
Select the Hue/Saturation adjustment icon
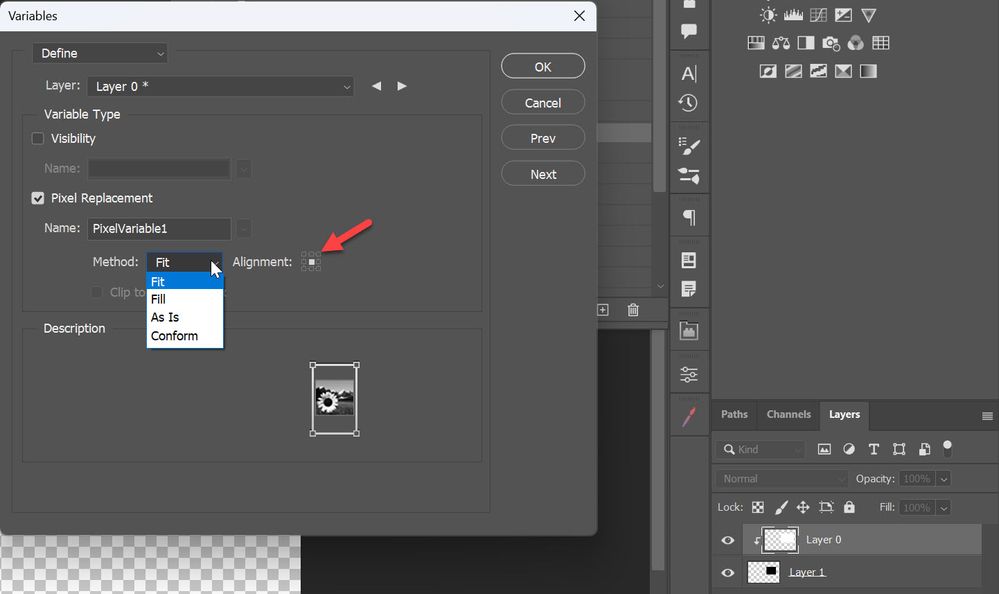[756, 42]
